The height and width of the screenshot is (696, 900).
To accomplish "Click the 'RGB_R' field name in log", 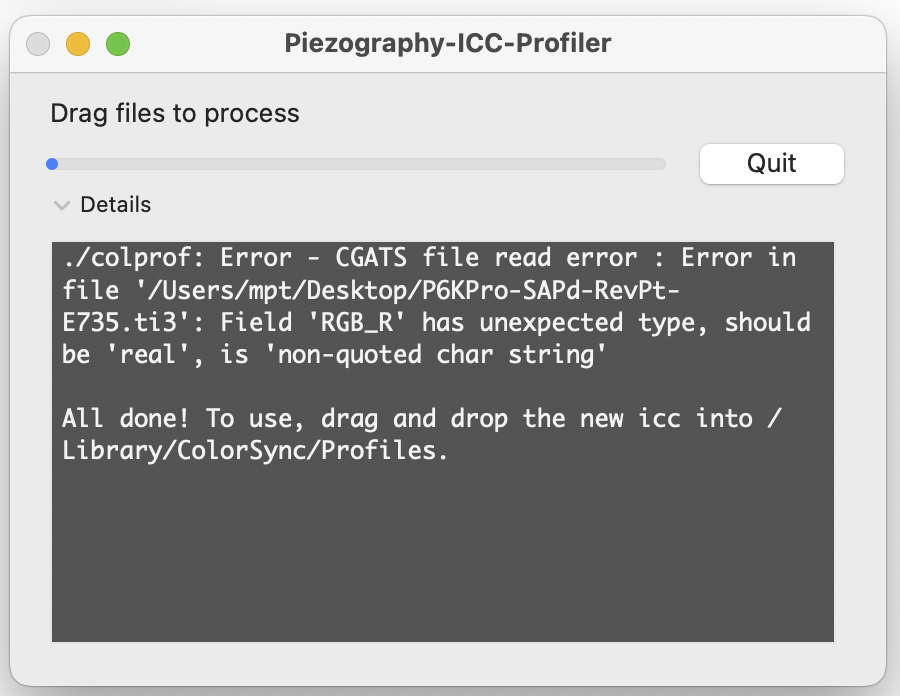I will [x=356, y=322].
